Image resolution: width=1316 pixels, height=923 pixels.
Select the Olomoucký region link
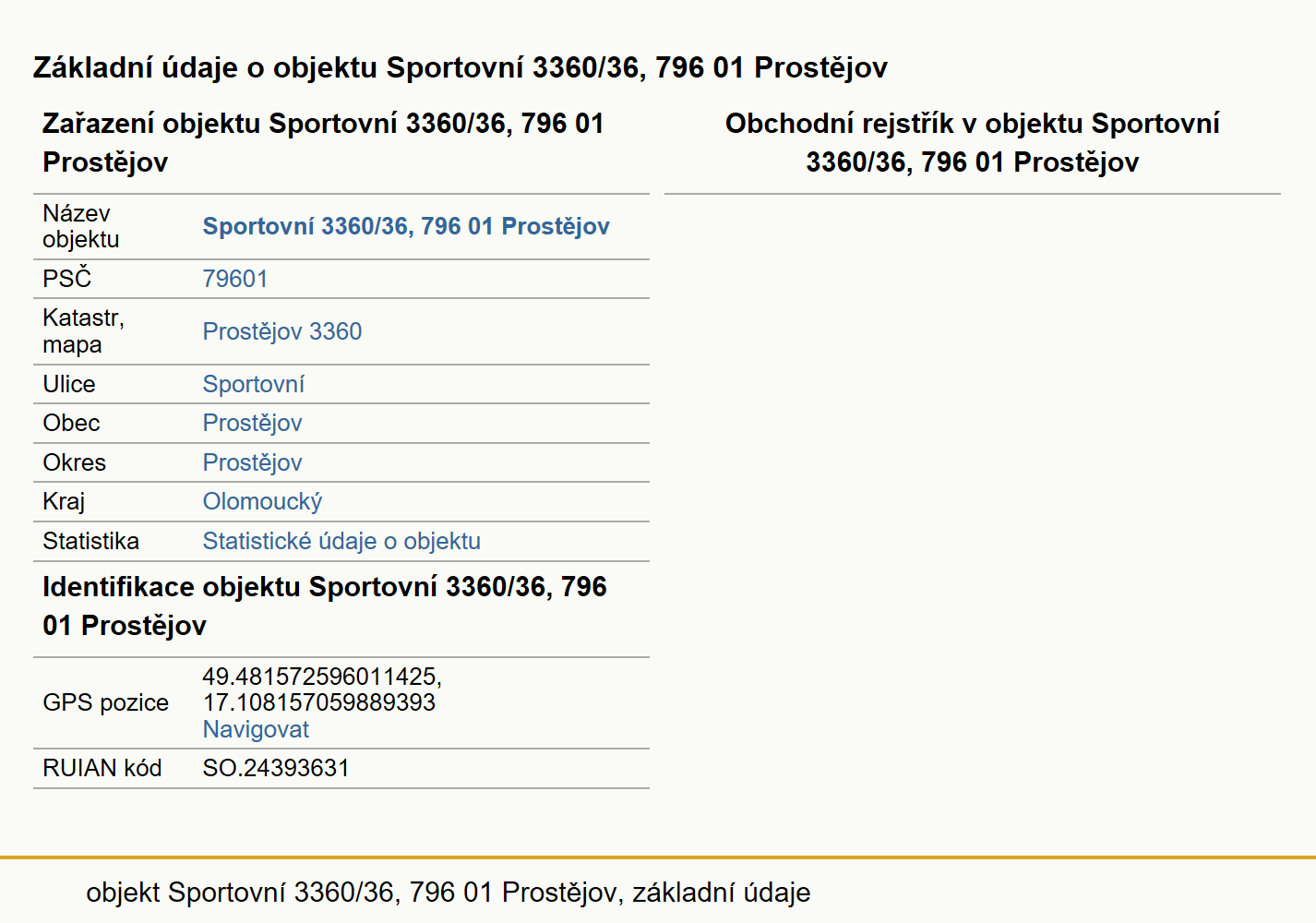click(263, 501)
